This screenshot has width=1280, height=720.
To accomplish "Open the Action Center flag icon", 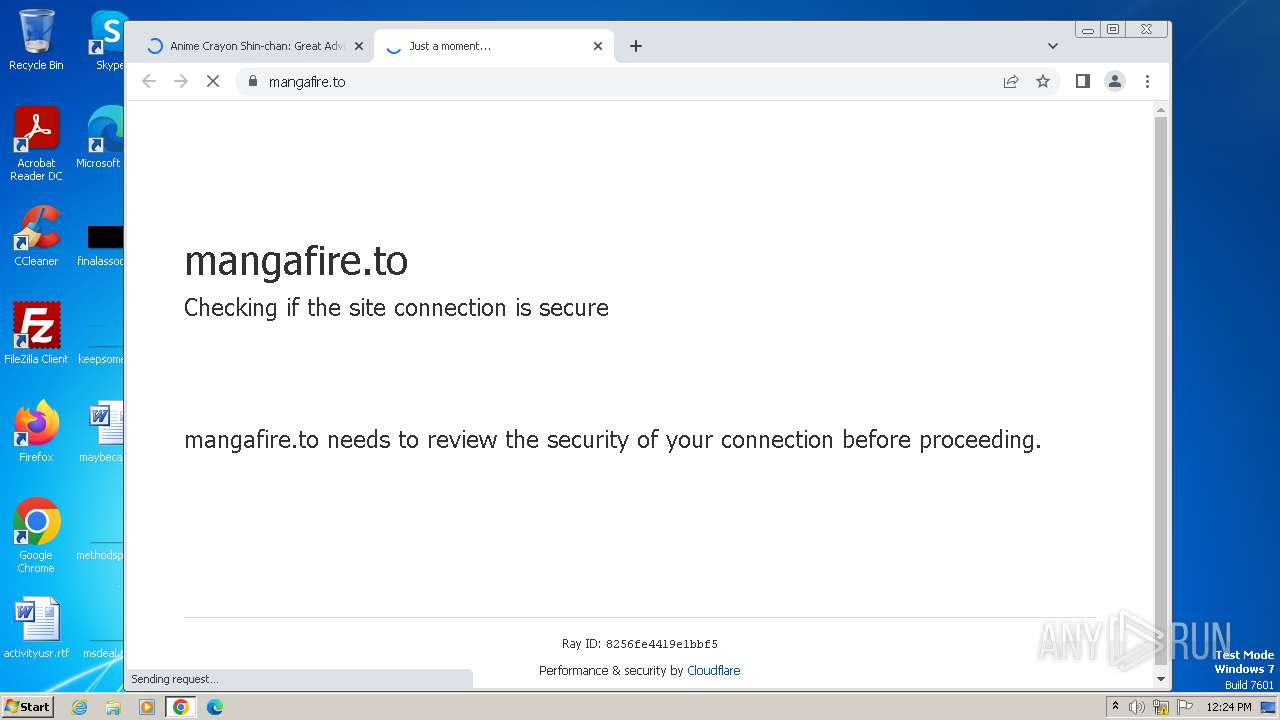I will pyautogui.click(x=1184, y=707).
